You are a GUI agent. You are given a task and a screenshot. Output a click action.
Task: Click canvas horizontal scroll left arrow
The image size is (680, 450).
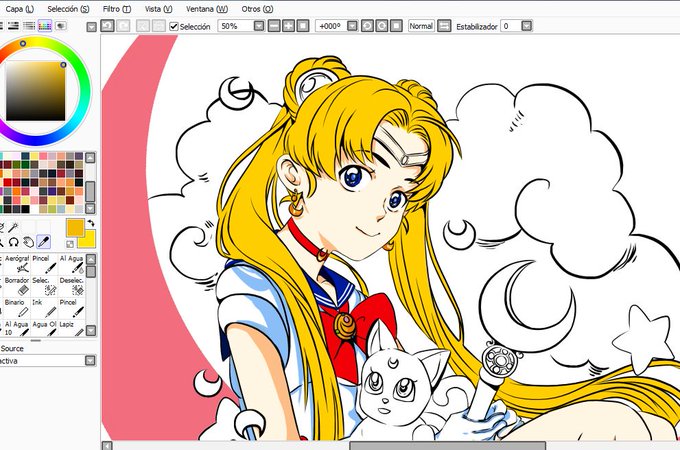[x=107, y=445]
